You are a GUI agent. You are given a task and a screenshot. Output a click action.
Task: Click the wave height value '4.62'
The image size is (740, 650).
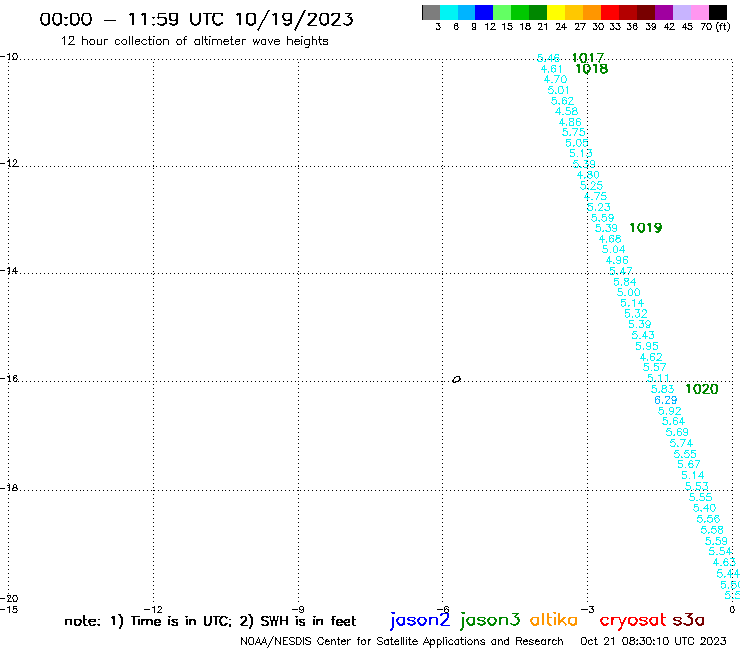[651, 357]
